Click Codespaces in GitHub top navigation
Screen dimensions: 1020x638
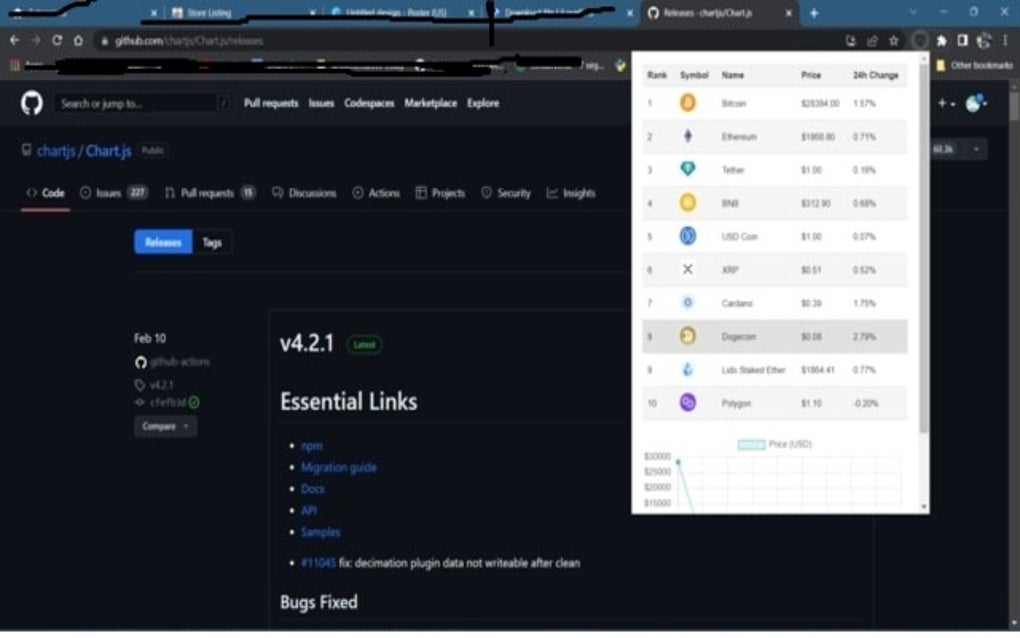369,103
